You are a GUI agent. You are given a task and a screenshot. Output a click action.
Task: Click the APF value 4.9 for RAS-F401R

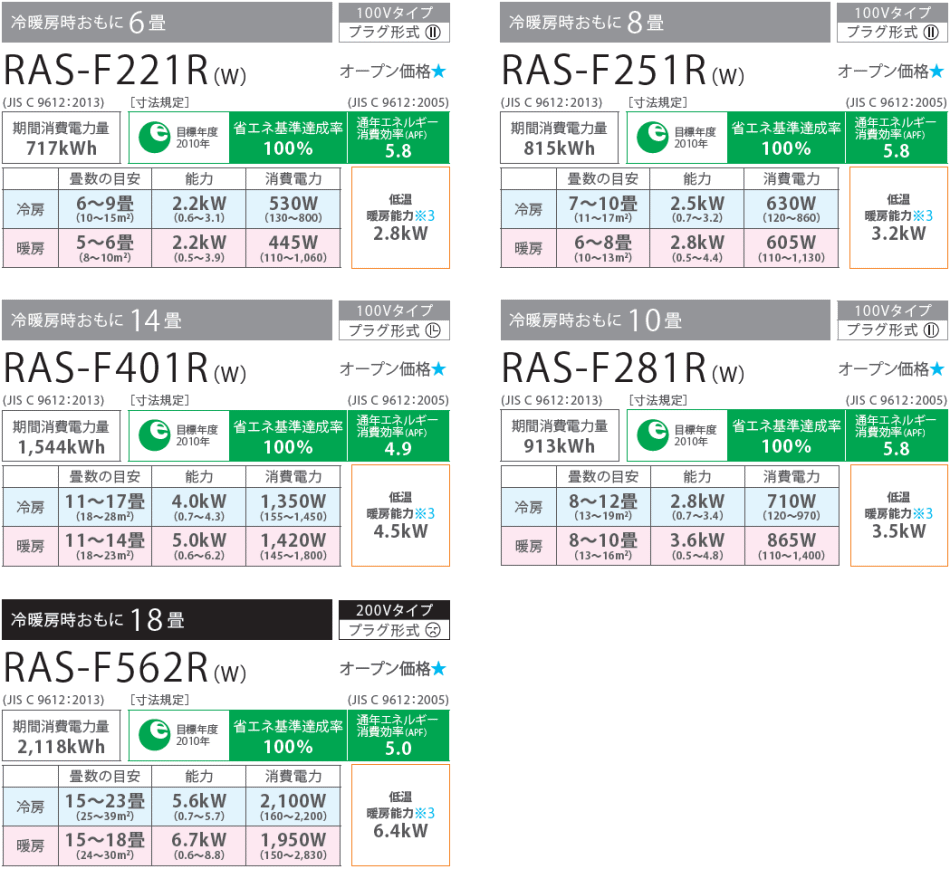[398, 449]
